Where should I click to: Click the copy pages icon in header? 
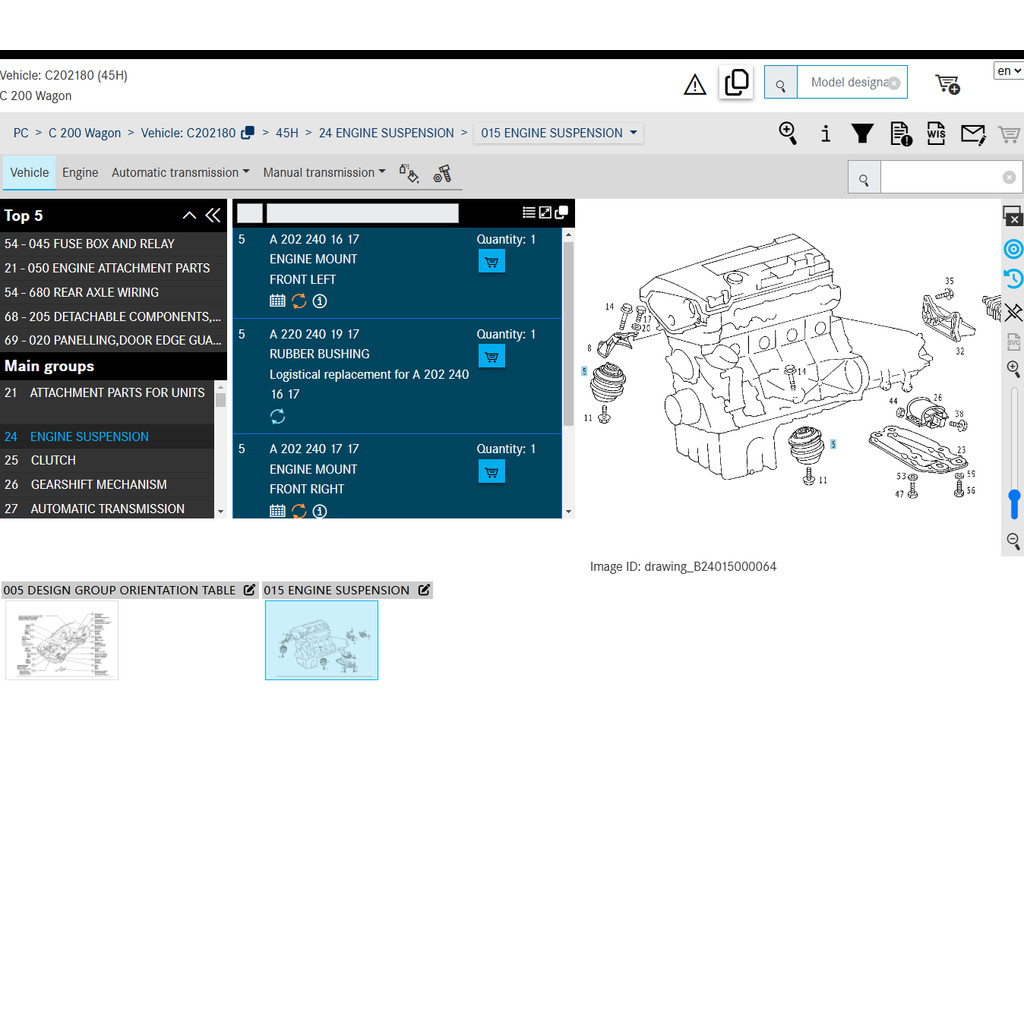point(736,82)
